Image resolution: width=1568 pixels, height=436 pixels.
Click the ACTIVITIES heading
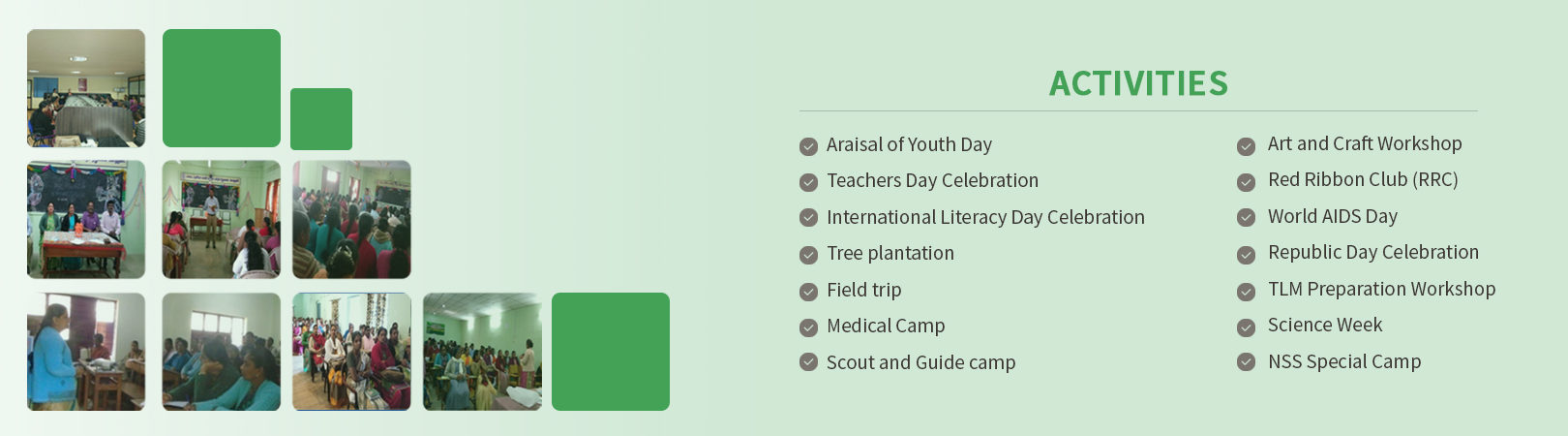click(x=1138, y=83)
